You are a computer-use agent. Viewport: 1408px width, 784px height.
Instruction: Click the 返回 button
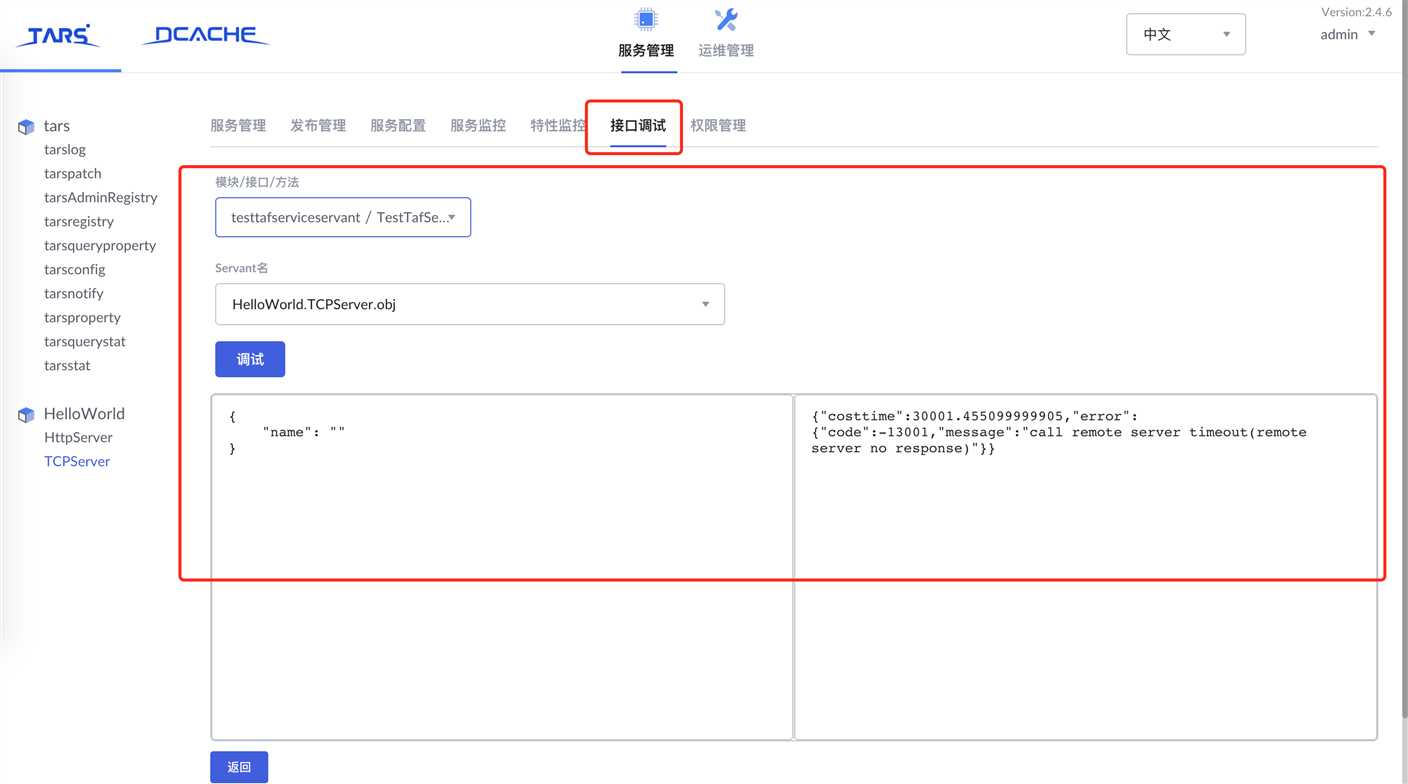pyautogui.click(x=239, y=767)
